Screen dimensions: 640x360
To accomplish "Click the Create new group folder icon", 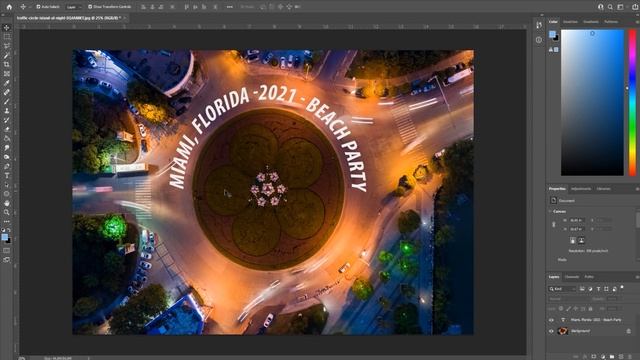I will pyautogui.click(x=612, y=357).
